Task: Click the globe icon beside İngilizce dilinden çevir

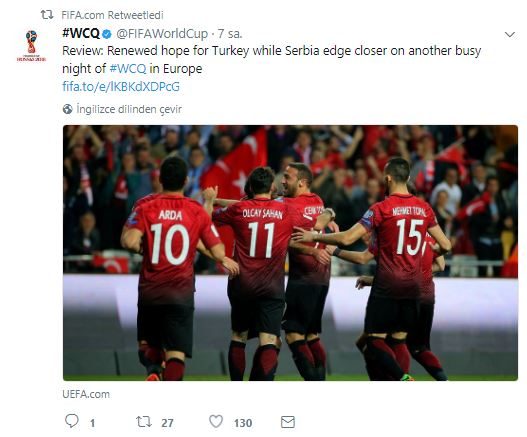Action: click(x=68, y=109)
